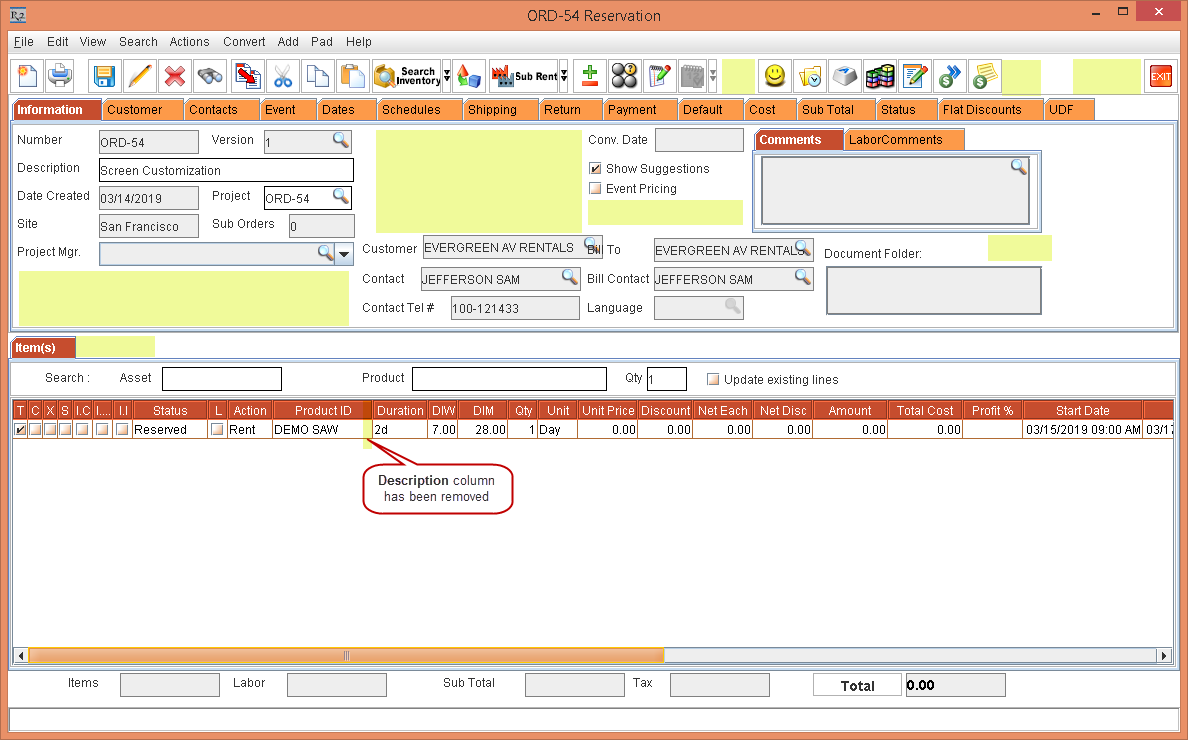Click the magnifier in the Contact field

click(x=570, y=277)
